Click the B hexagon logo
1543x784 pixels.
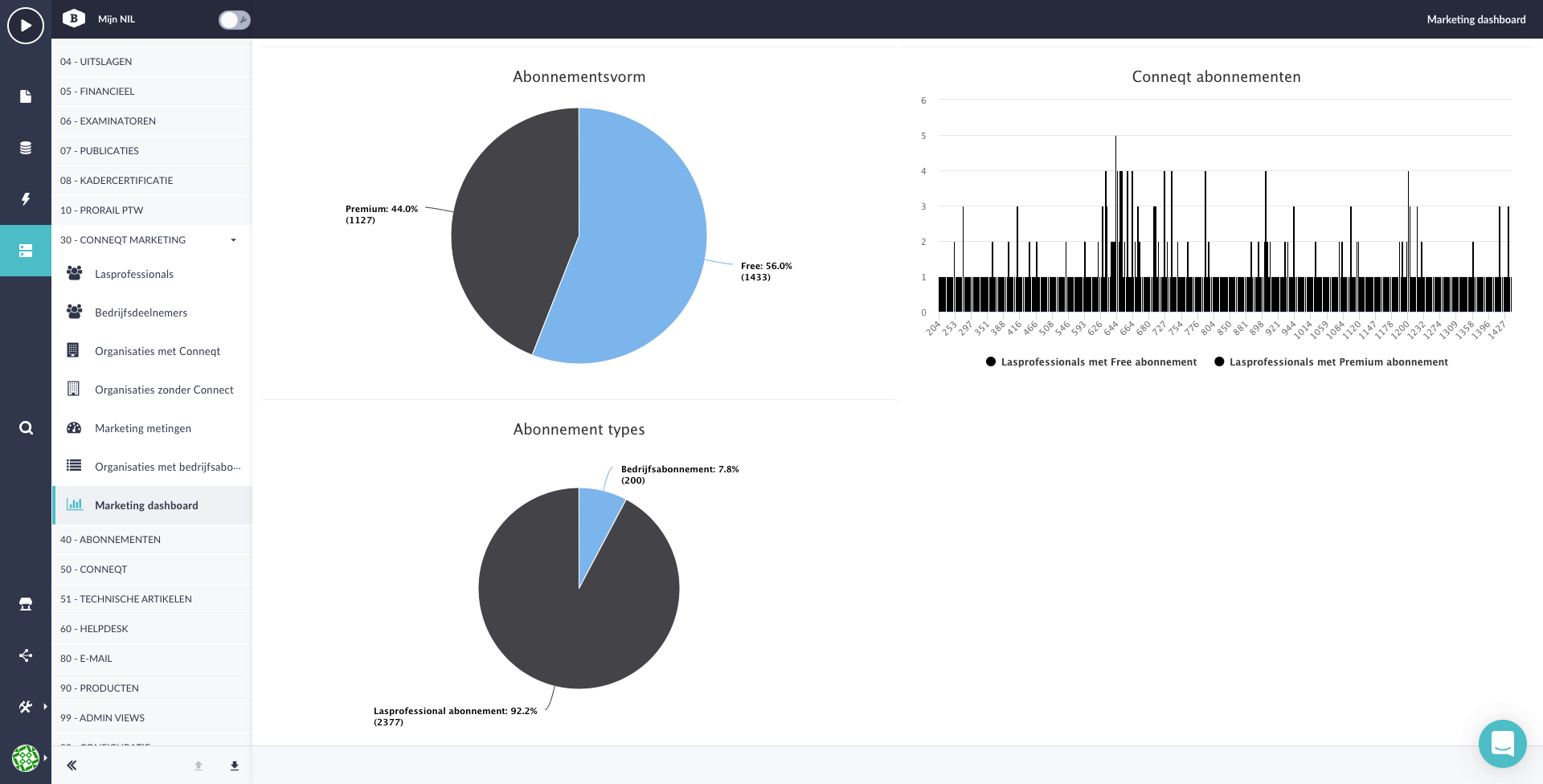point(74,18)
